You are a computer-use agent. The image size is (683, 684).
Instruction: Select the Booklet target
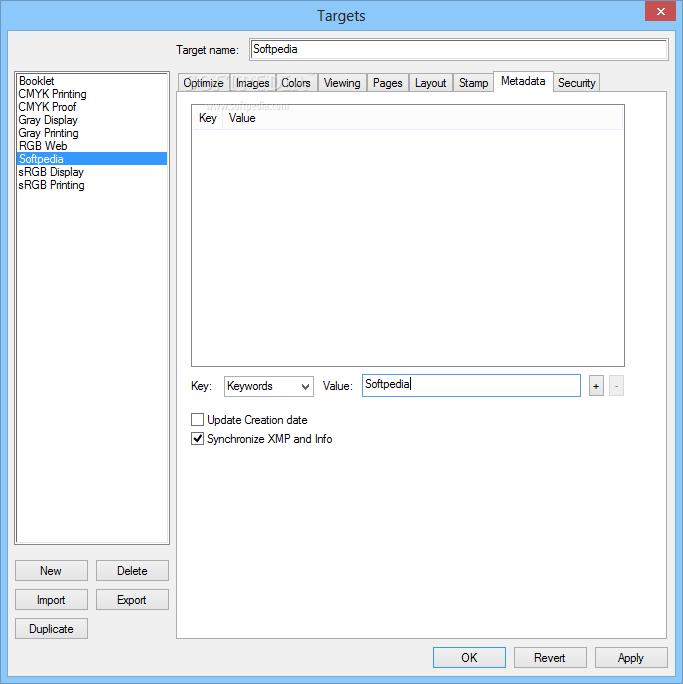click(x=92, y=81)
